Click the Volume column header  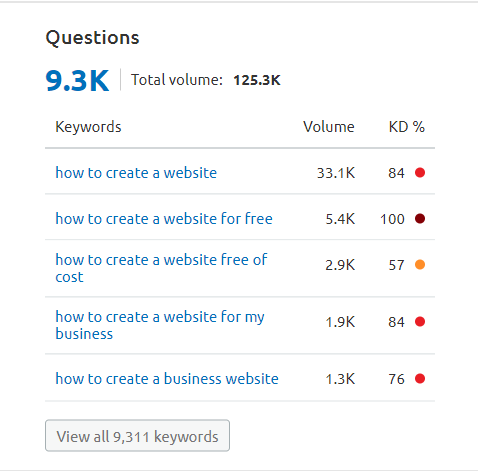pyautogui.click(x=329, y=127)
